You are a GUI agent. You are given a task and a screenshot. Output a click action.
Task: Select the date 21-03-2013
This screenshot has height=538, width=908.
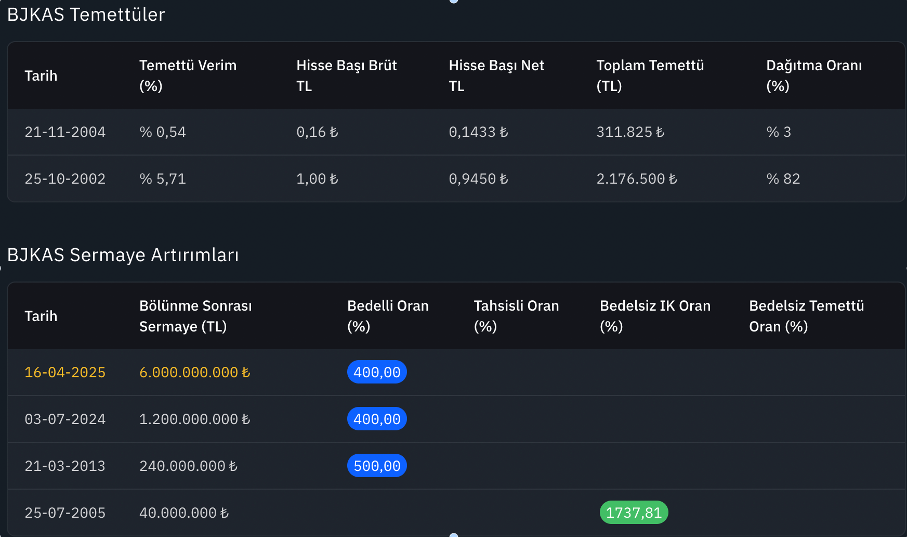pos(65,466)
